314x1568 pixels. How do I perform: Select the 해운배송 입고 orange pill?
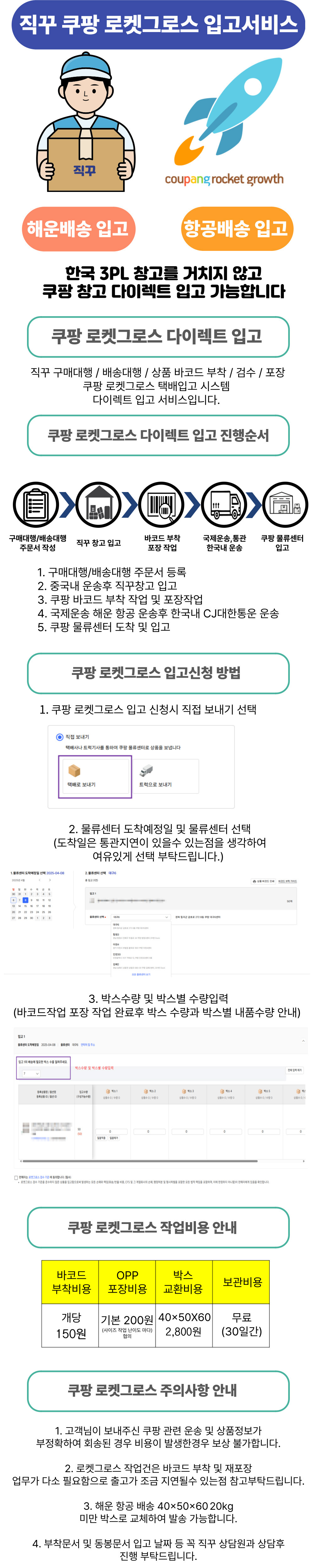click(78, 229)
